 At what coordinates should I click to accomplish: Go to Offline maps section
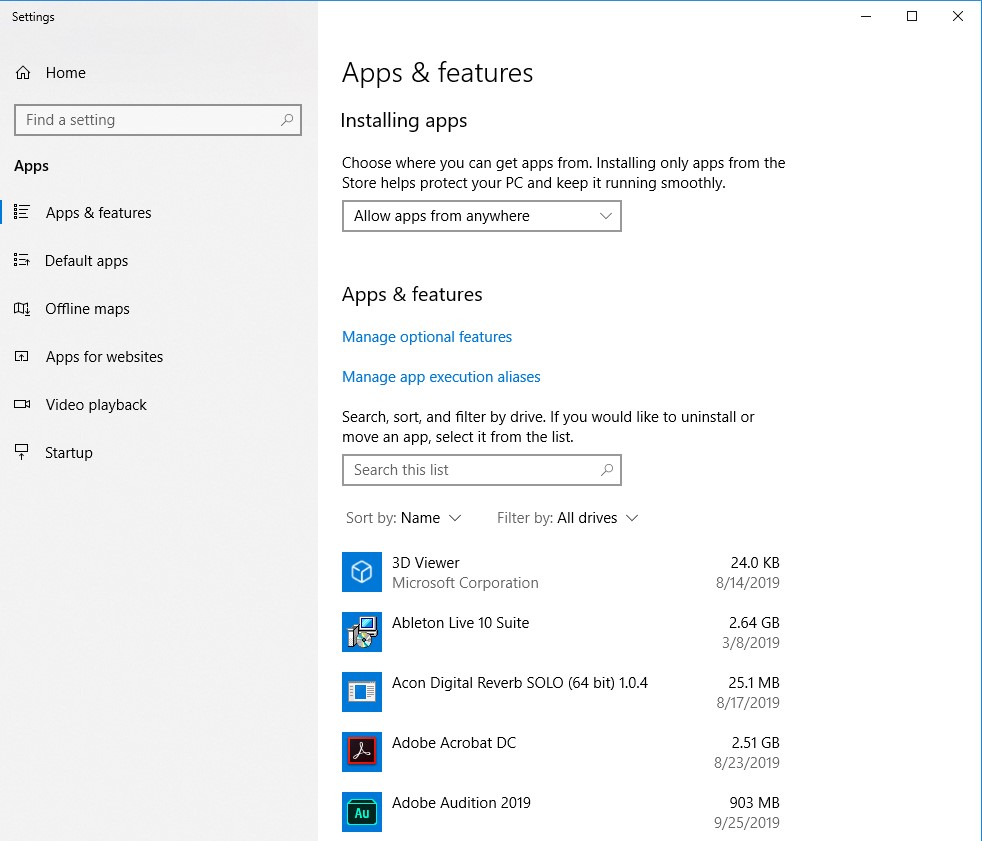tap(87, 309)
